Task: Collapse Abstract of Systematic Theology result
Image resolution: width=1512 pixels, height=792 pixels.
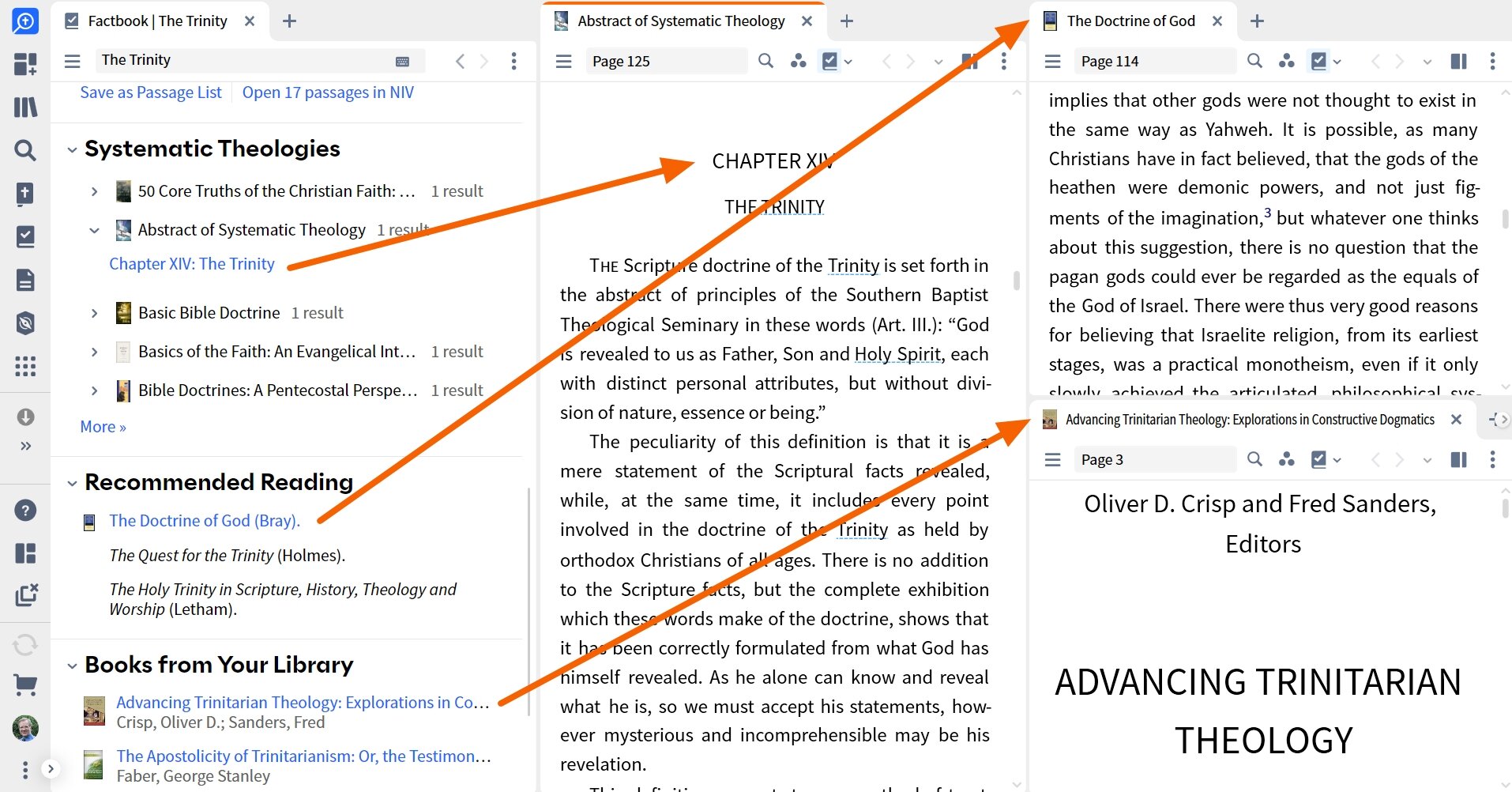Action: (94, 230)
